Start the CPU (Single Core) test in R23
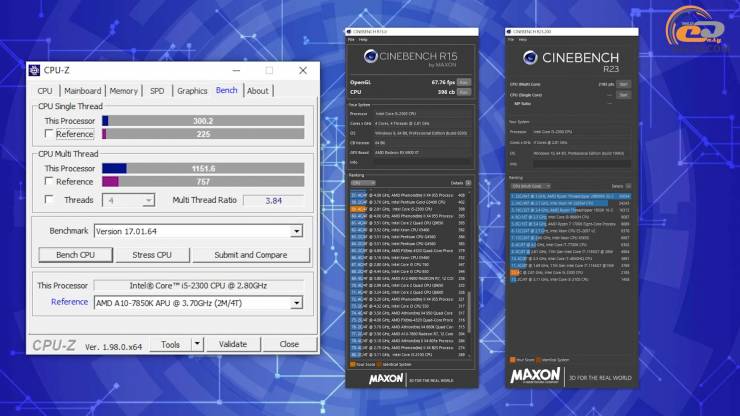The height and width of the screenshot is (416, 740). click(624, 95)
